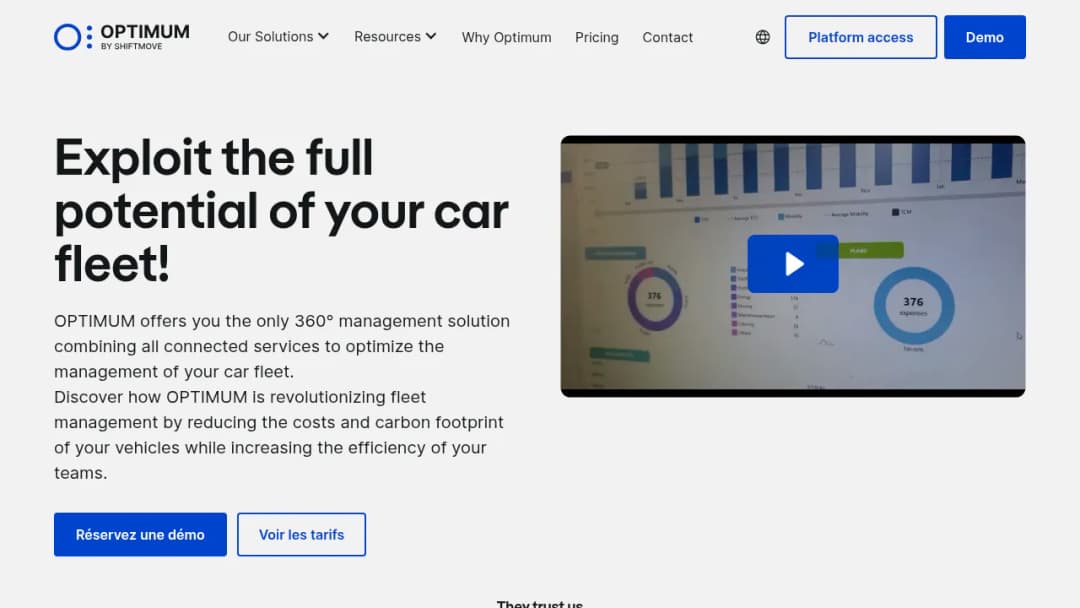Expand the Resources dropdown menu
This screenshot has height=608, width=1080.
395,36
